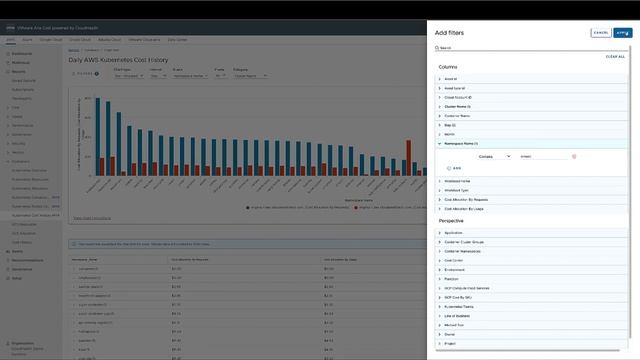
Task: Click the Governance sidebar icon
Action: tap(8, 269)
